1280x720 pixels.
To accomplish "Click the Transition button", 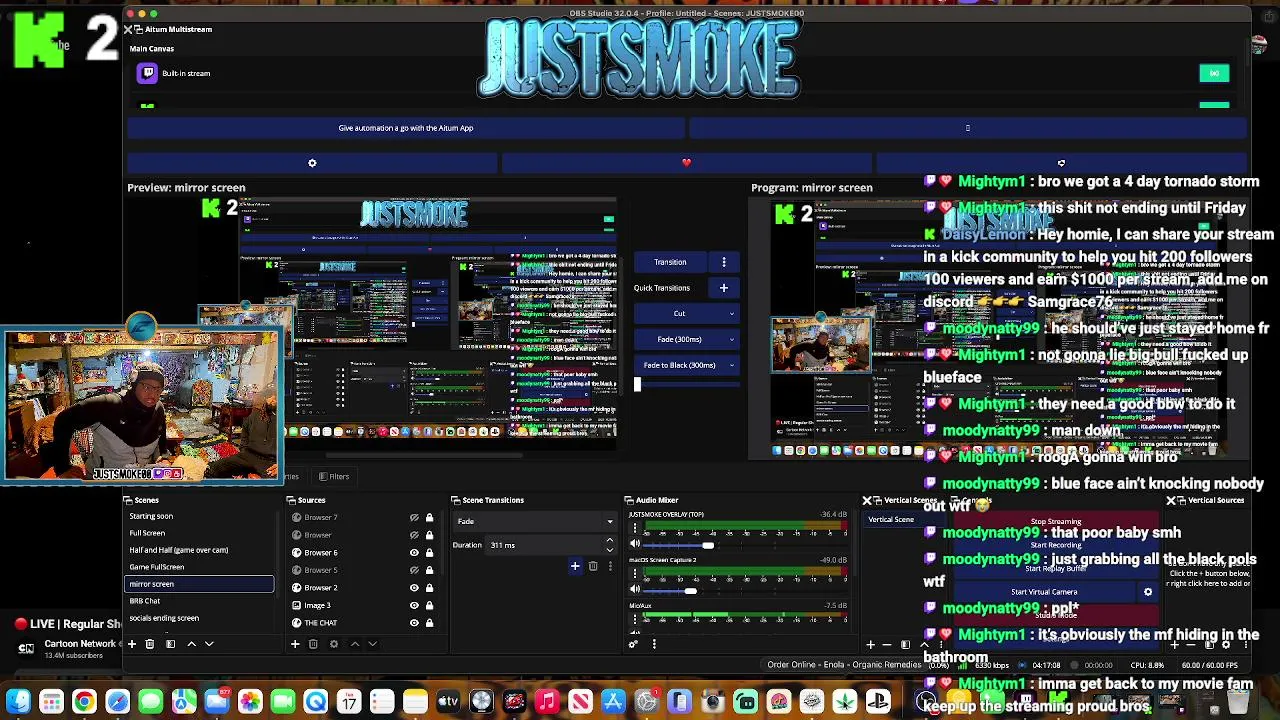I will [671, 262].
